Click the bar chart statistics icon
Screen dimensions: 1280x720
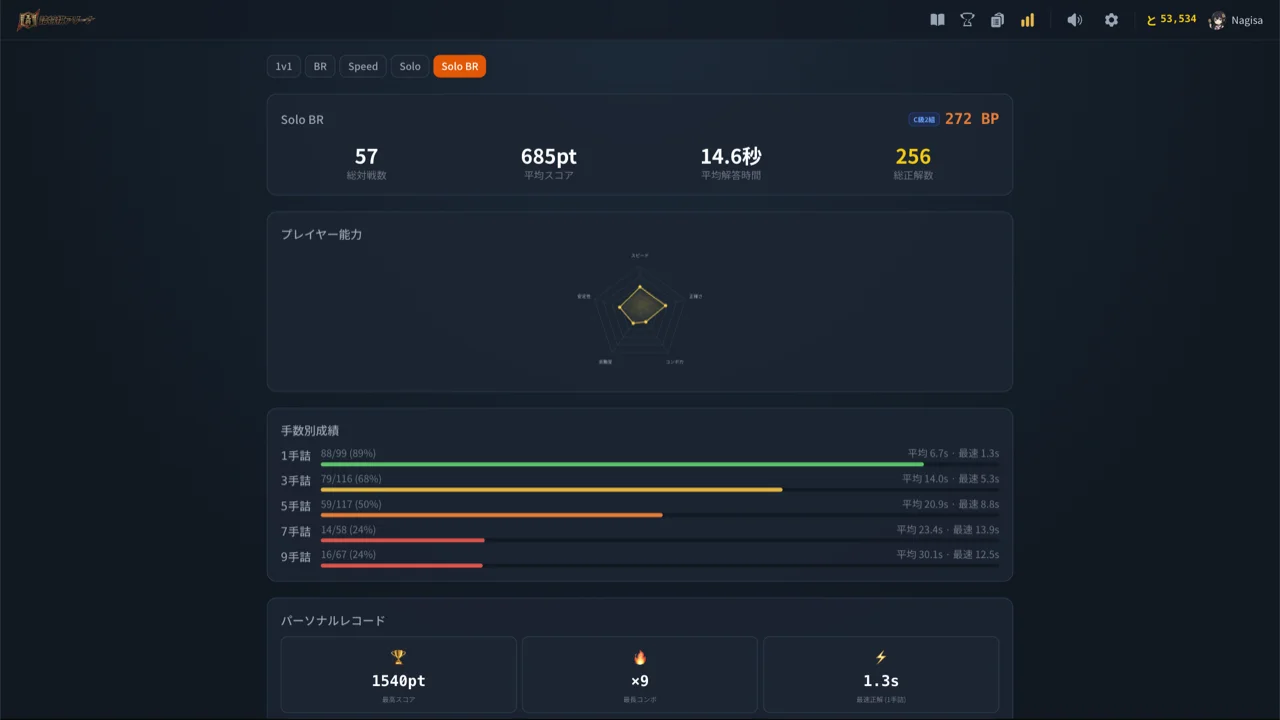1027,20
